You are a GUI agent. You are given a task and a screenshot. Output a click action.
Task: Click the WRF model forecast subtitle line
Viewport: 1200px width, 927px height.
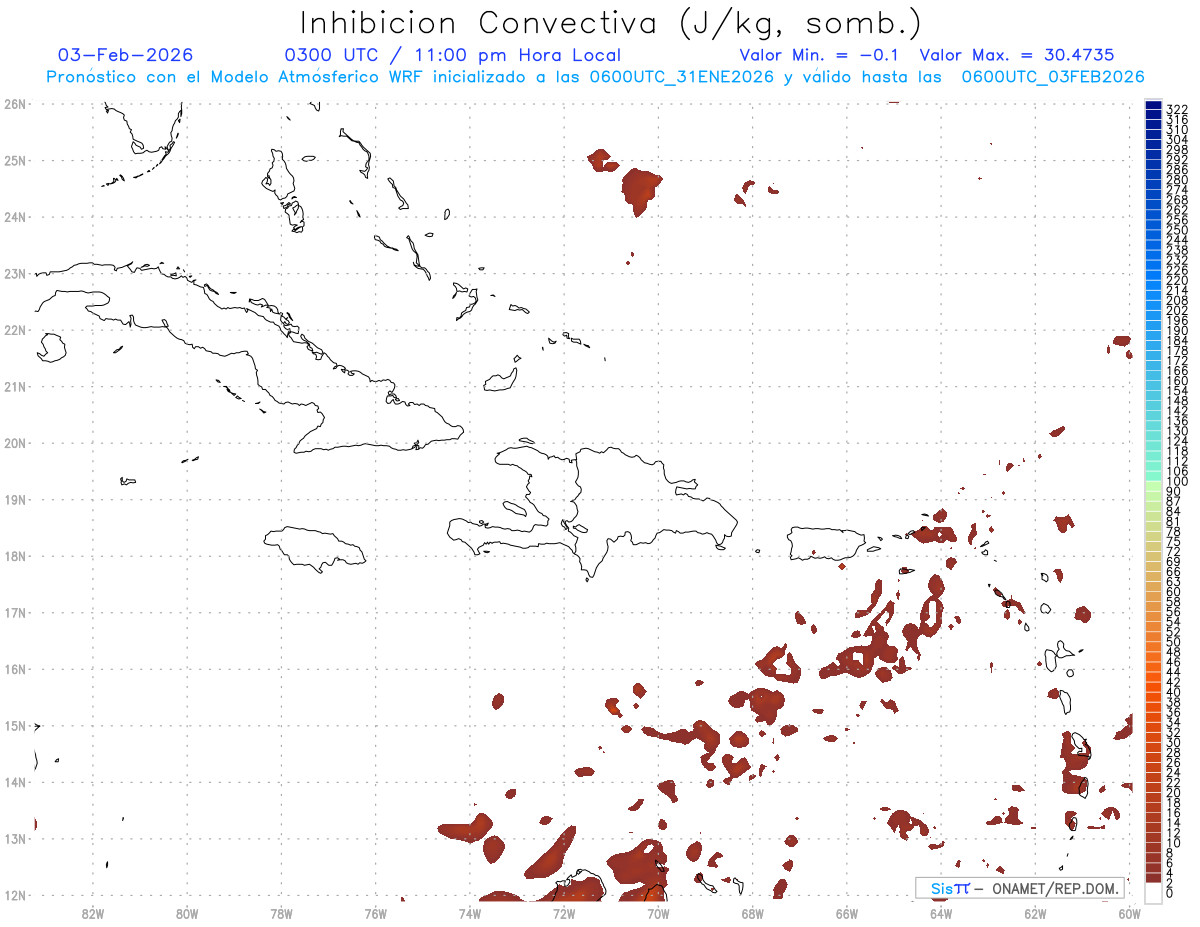click(x=595, y=77)
